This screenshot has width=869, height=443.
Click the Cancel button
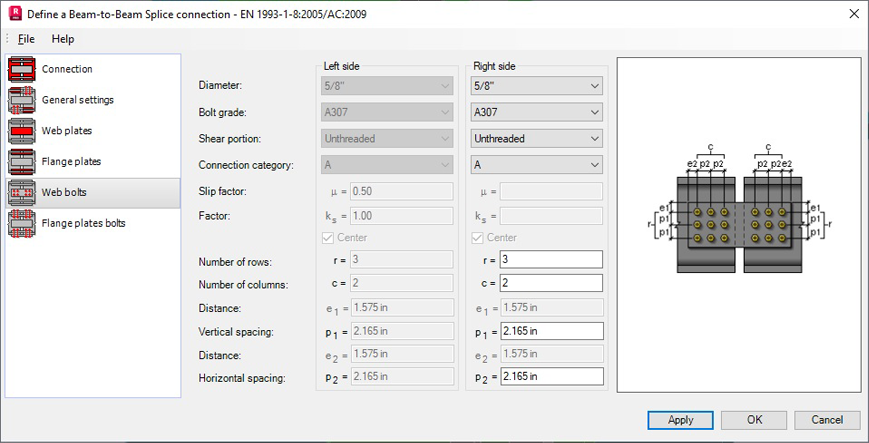827,420
